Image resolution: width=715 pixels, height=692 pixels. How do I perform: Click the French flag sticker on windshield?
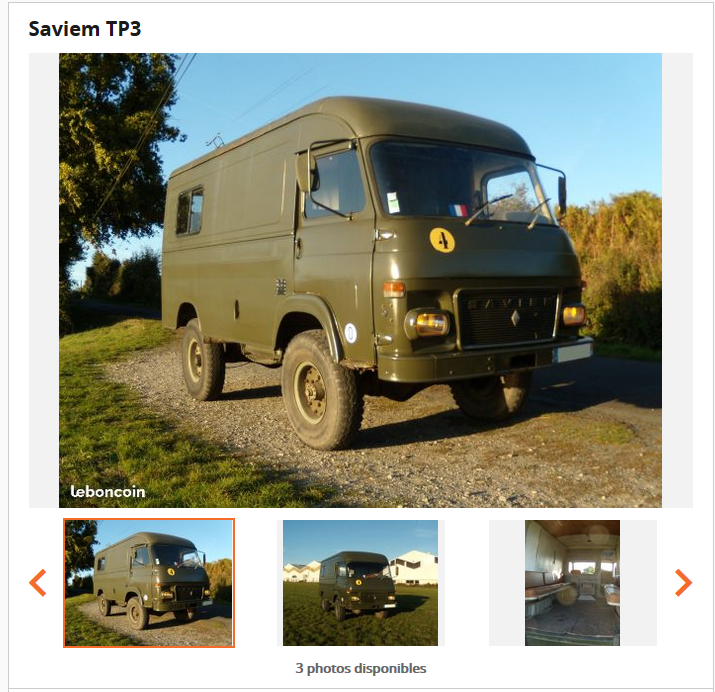[x=458, y=210]
